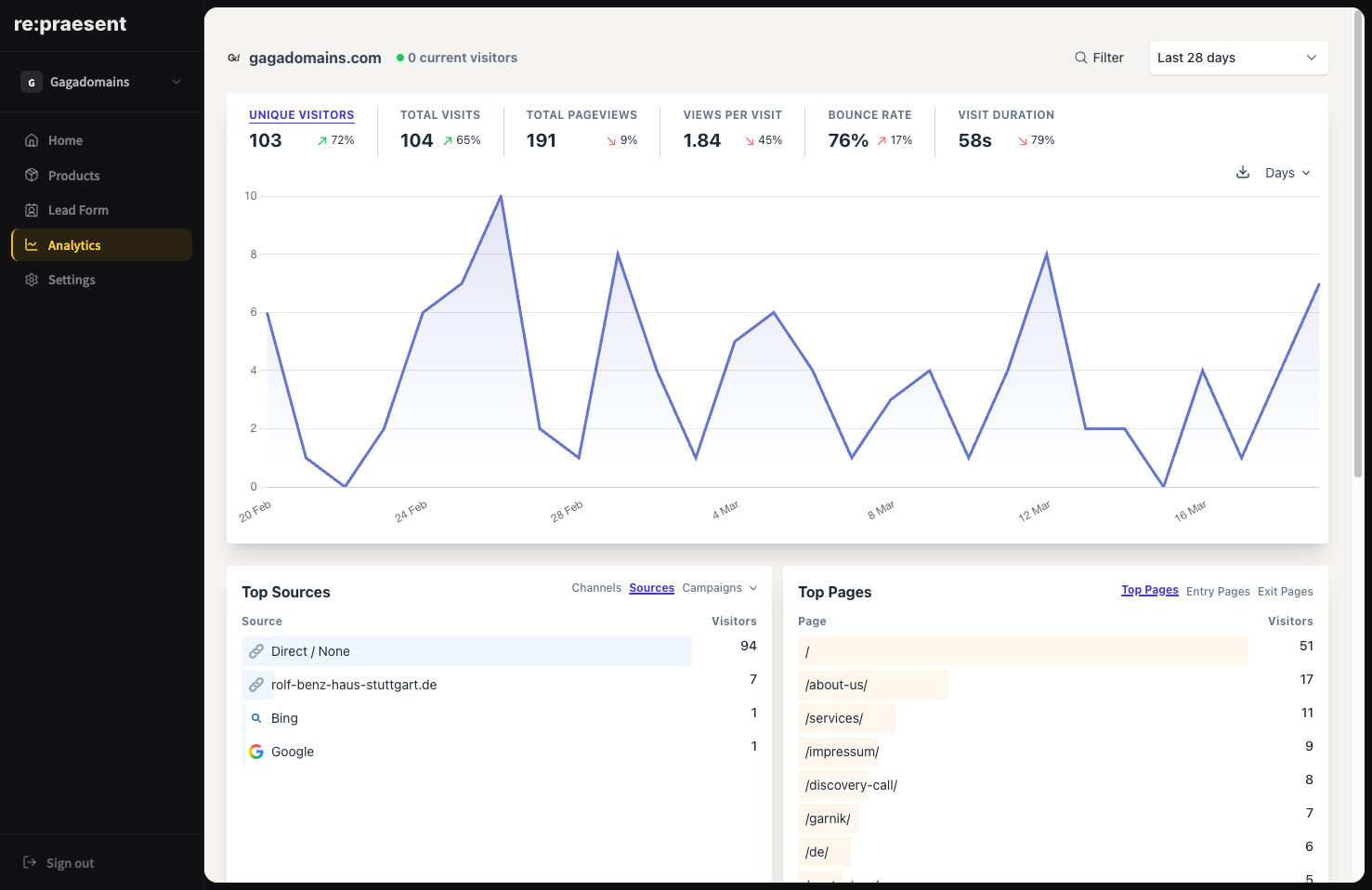Click the Gagadomains workspace avatar
The height and width of the screenshot is (890, 1372).
[x=31, y=82]
